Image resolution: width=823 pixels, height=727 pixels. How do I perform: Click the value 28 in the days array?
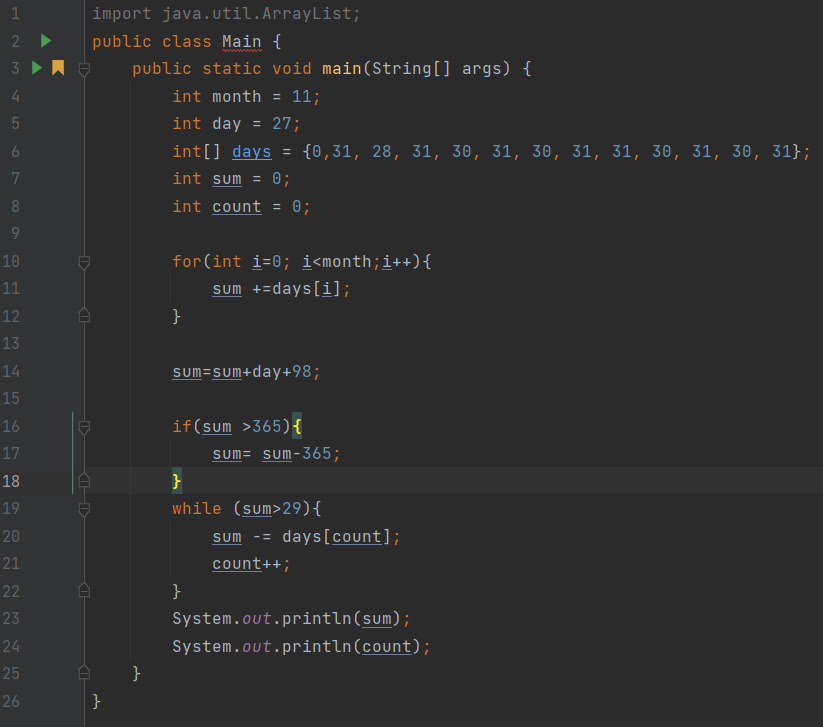(382, 152)
